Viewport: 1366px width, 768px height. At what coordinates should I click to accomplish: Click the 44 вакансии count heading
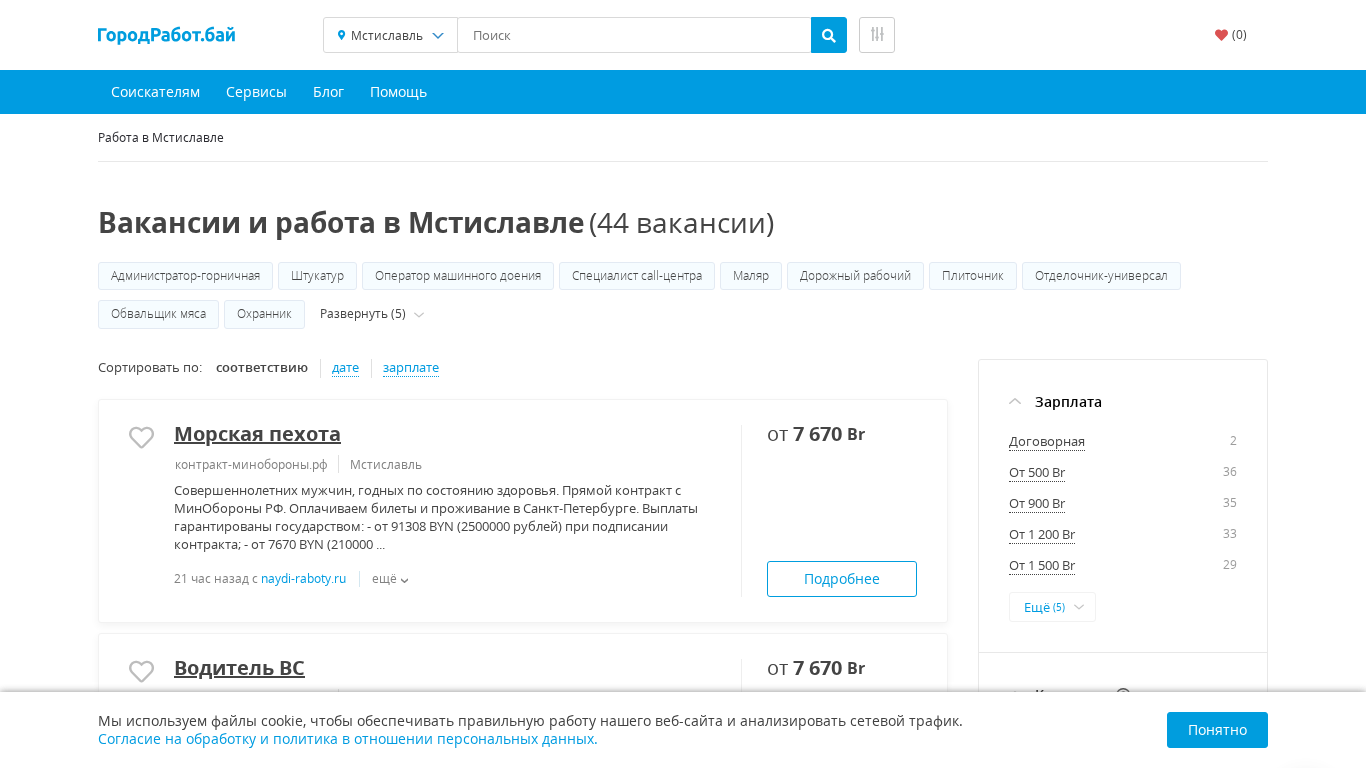pyautogui.click(x=682, y=223)
